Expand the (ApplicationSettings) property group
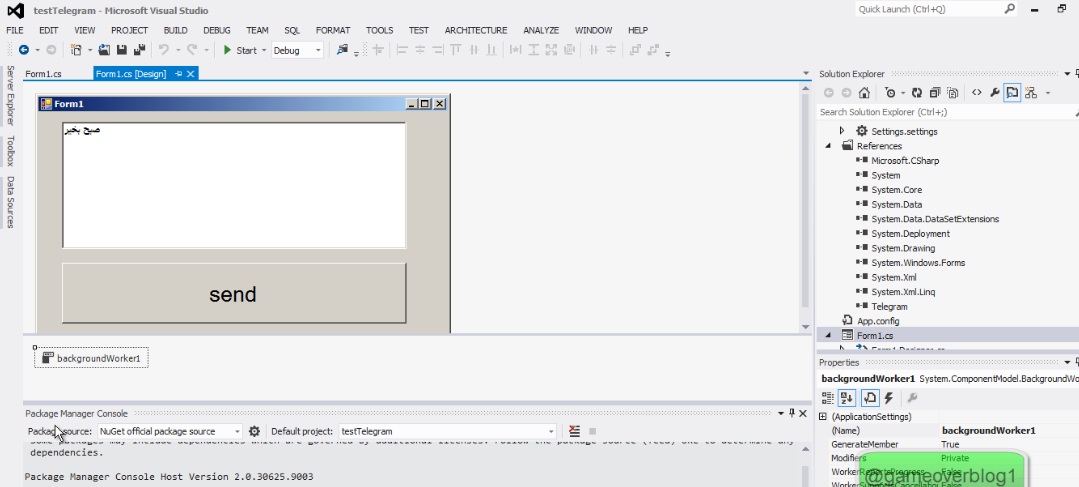The image size is (1079, 487). (822, 417)
